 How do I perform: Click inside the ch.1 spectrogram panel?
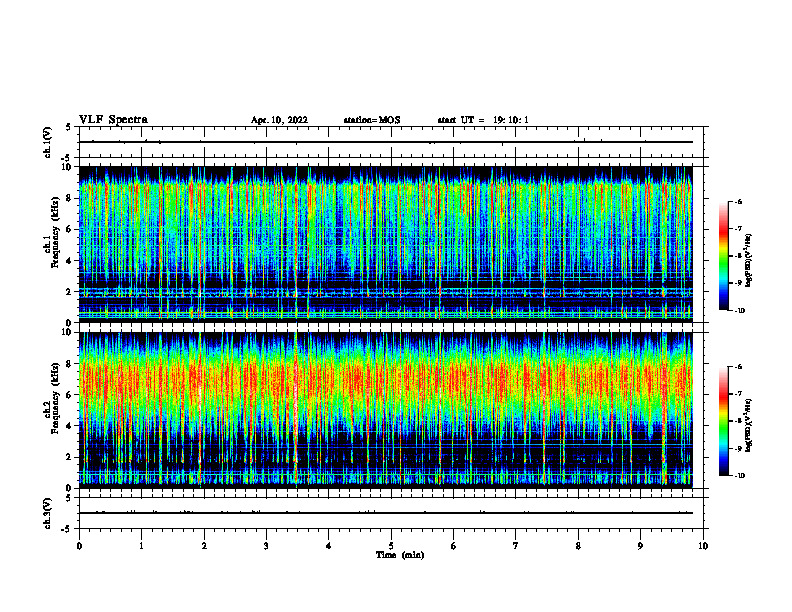click(x=386, y=244)
